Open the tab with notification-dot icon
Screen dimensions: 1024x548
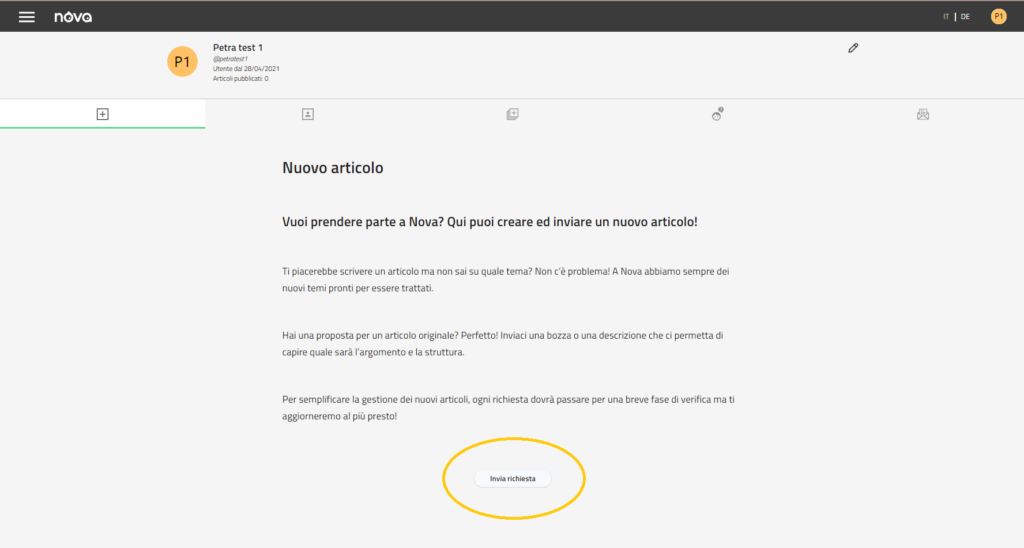[x=717, y=114]
